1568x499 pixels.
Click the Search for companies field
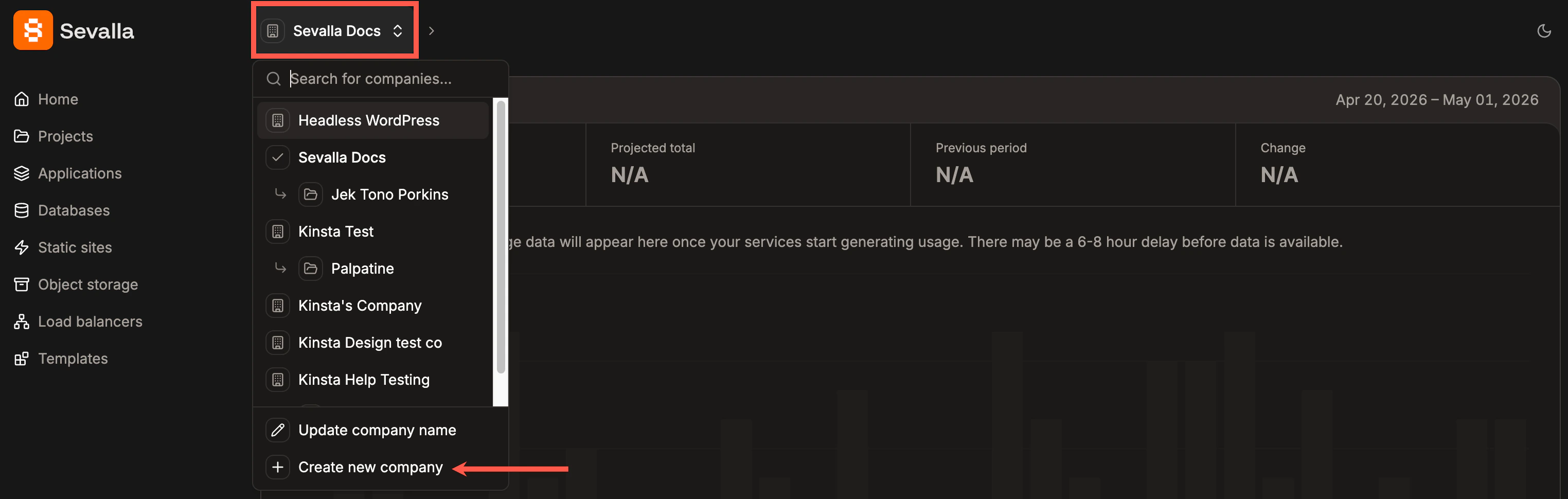381,79
